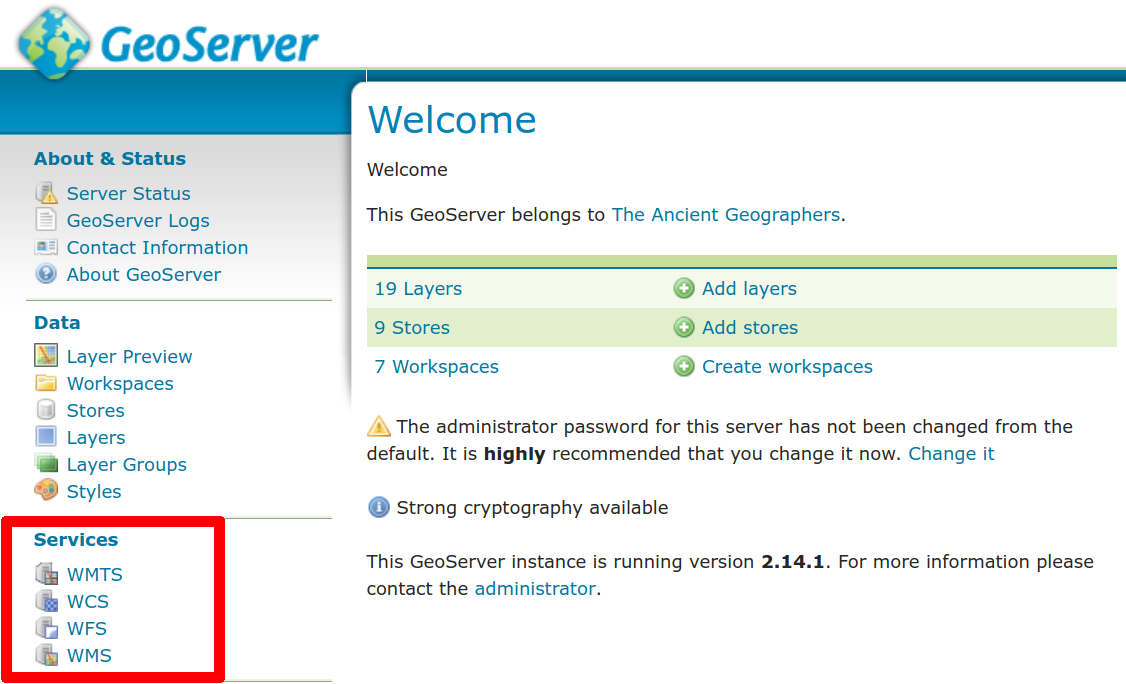Open the Layers list in sidebar

click(x=96, y=438)
